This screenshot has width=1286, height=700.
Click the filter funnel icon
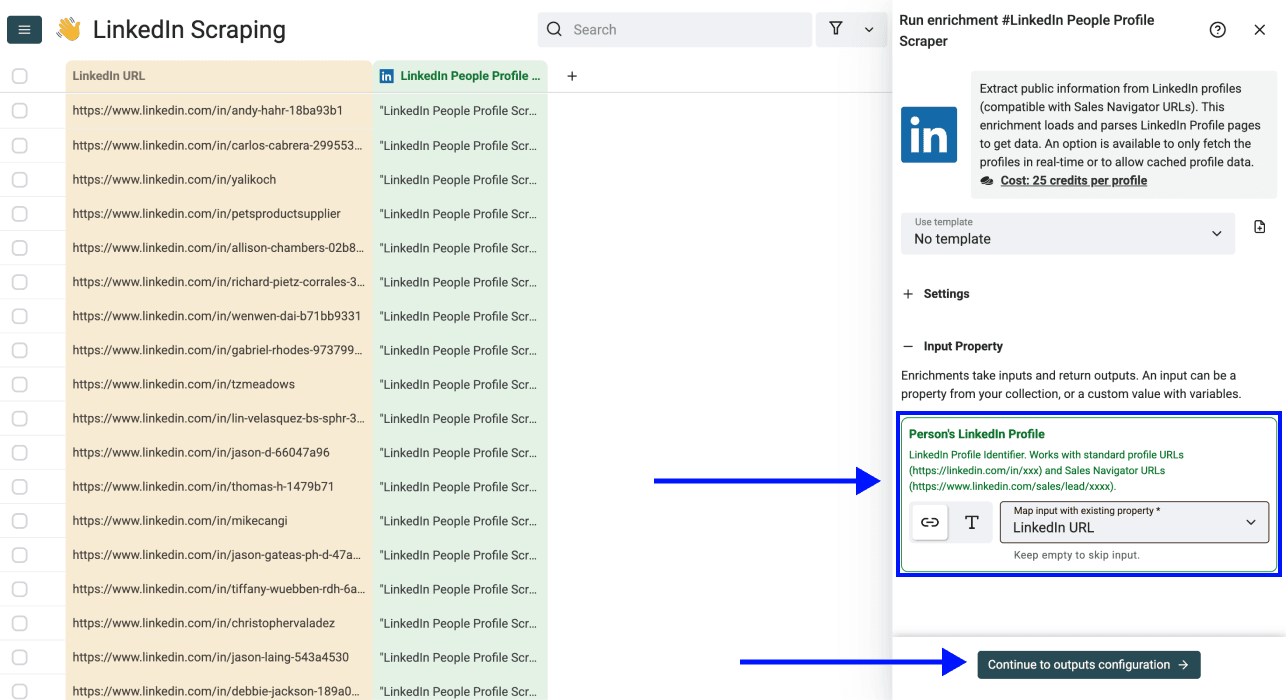coord(836,29)
